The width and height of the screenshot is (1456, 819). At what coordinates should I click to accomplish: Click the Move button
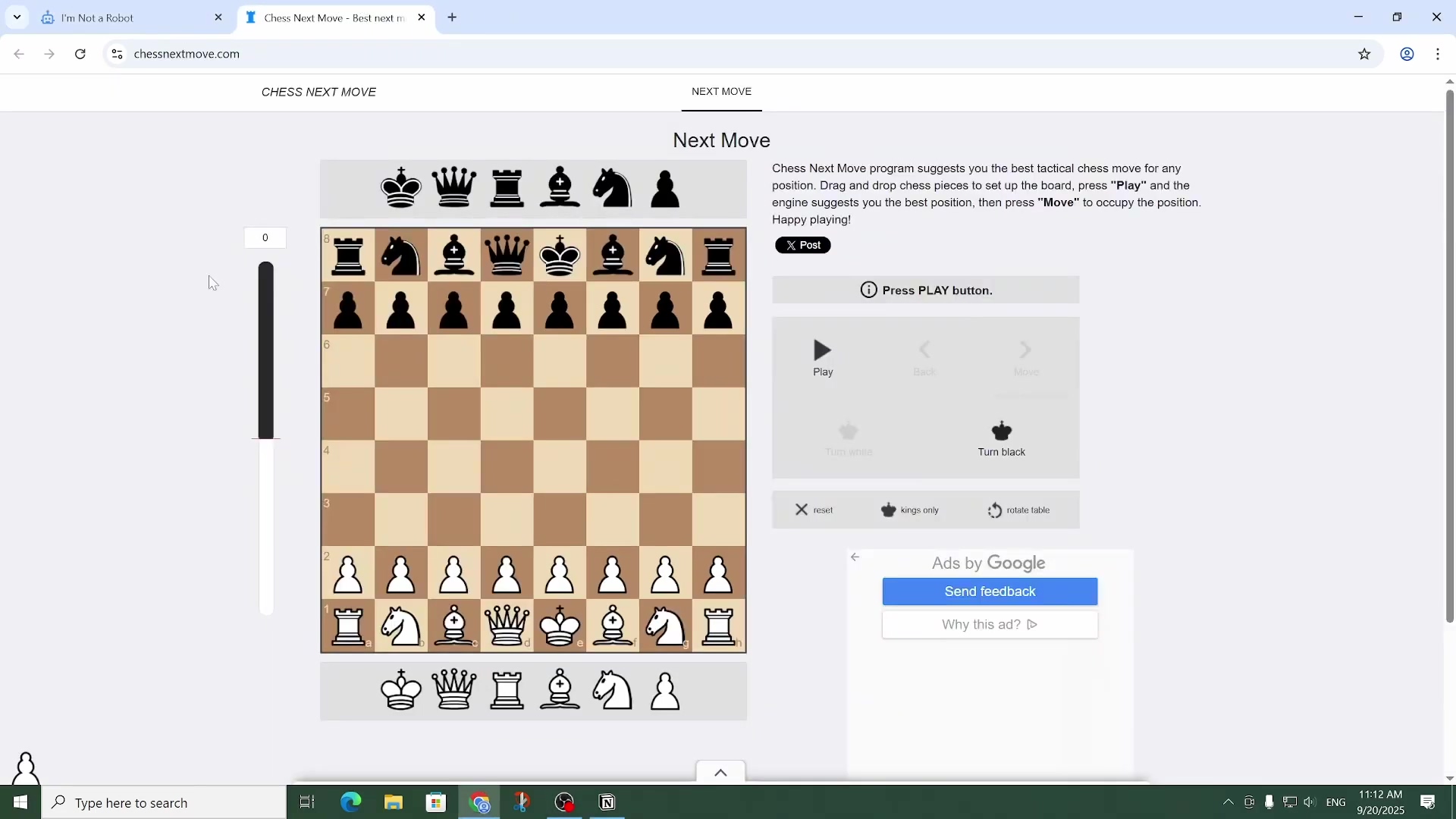(1026, 358)
